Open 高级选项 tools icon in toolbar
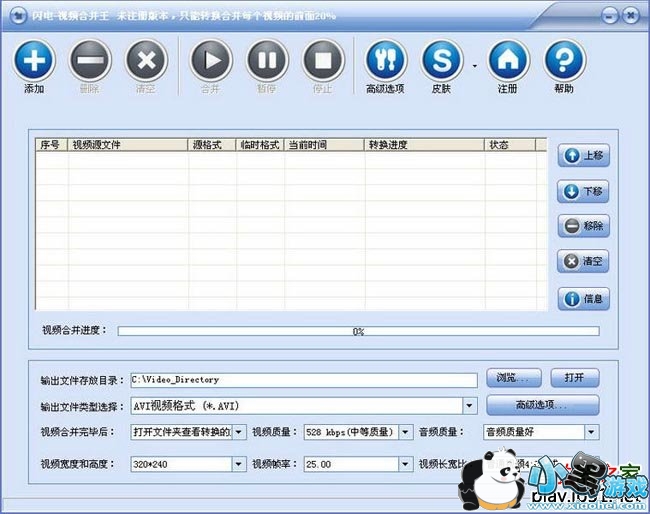The width and height of the screenshot is (650, 514). (386, 60)
